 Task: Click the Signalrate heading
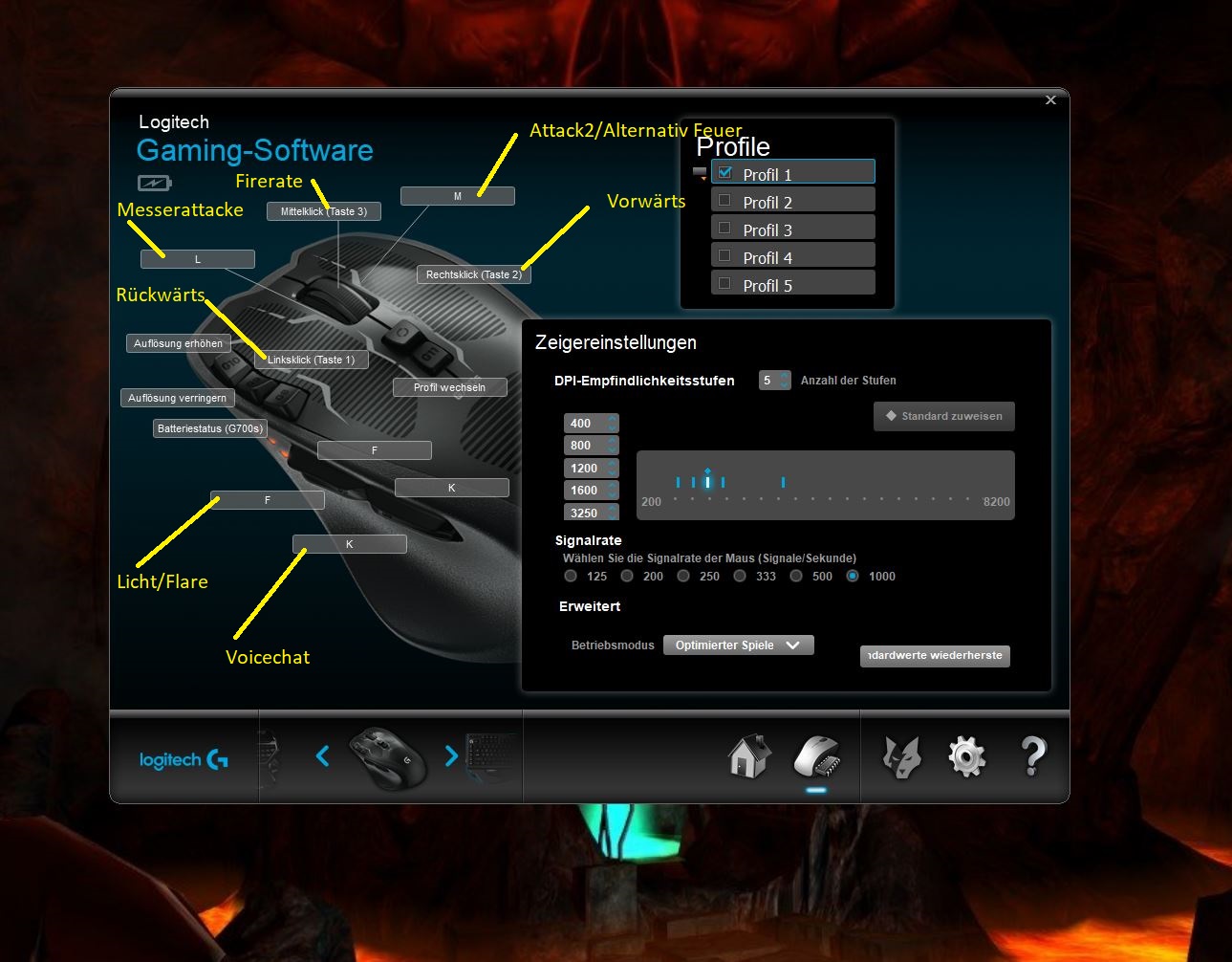tap(589, 540)
